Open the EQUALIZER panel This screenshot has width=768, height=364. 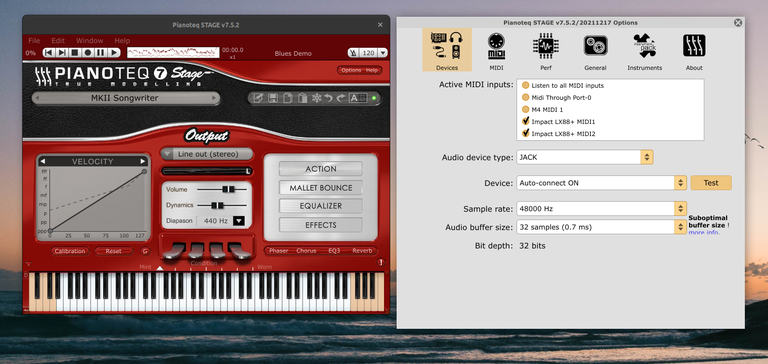[x=321, y=206]
